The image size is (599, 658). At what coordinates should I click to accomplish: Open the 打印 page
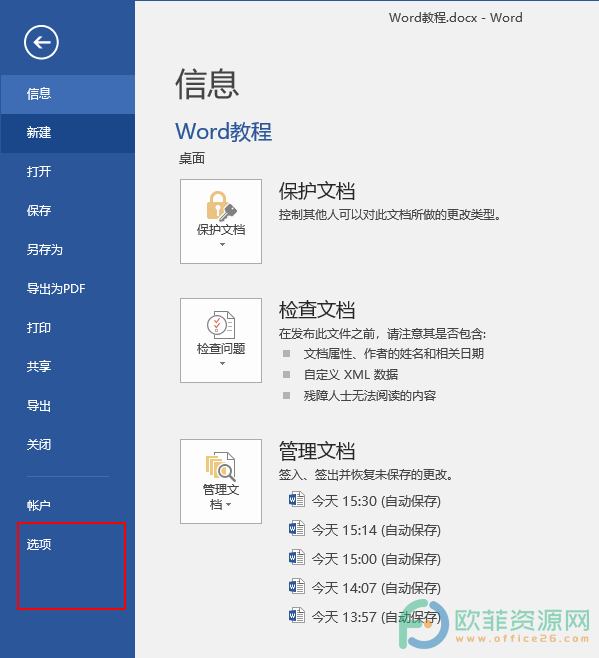pos(68,328)
